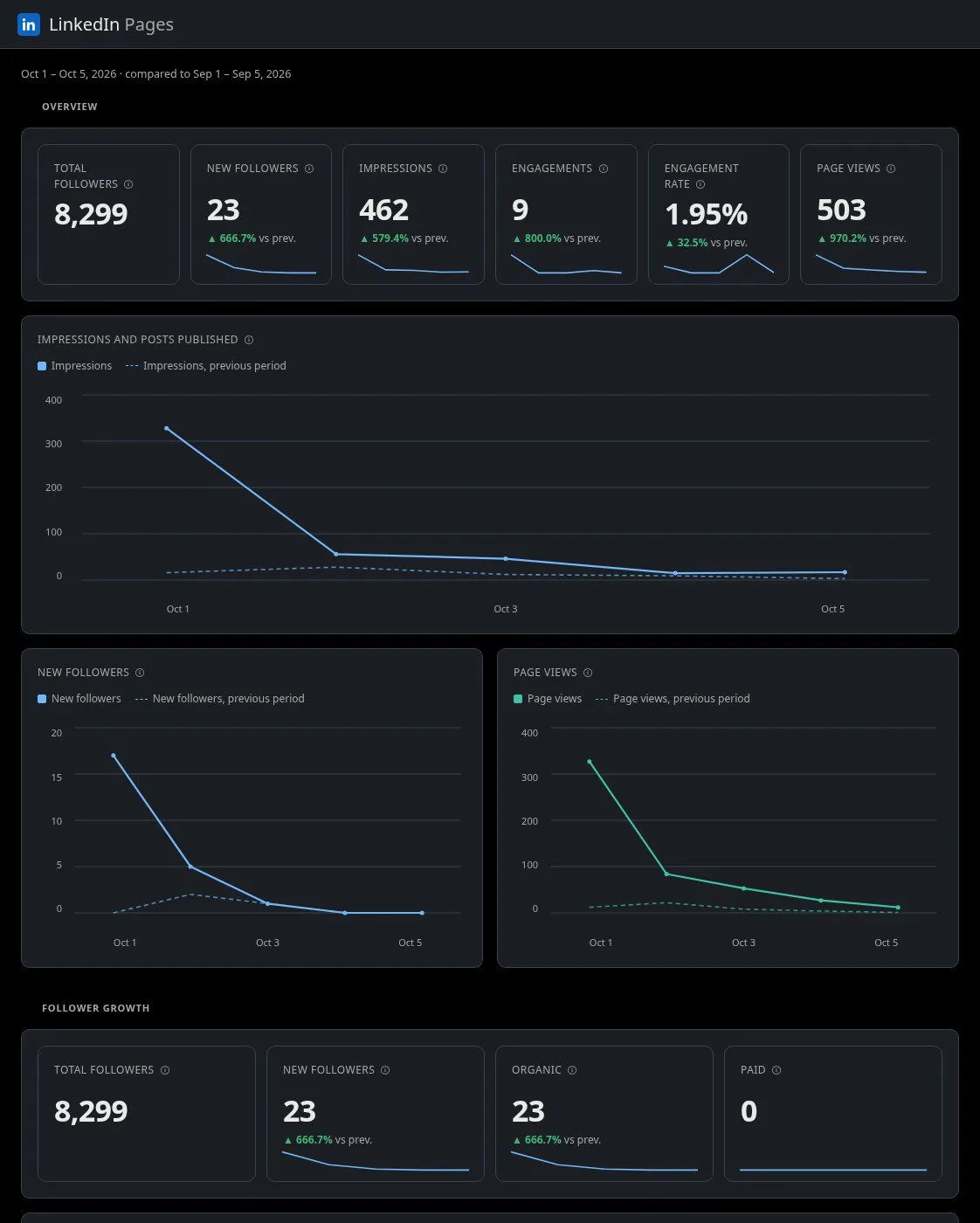Open info icon next to New Followers overview card
Image resolution: width=980 pixels, height=1223 pixels.
coord(309,169)
